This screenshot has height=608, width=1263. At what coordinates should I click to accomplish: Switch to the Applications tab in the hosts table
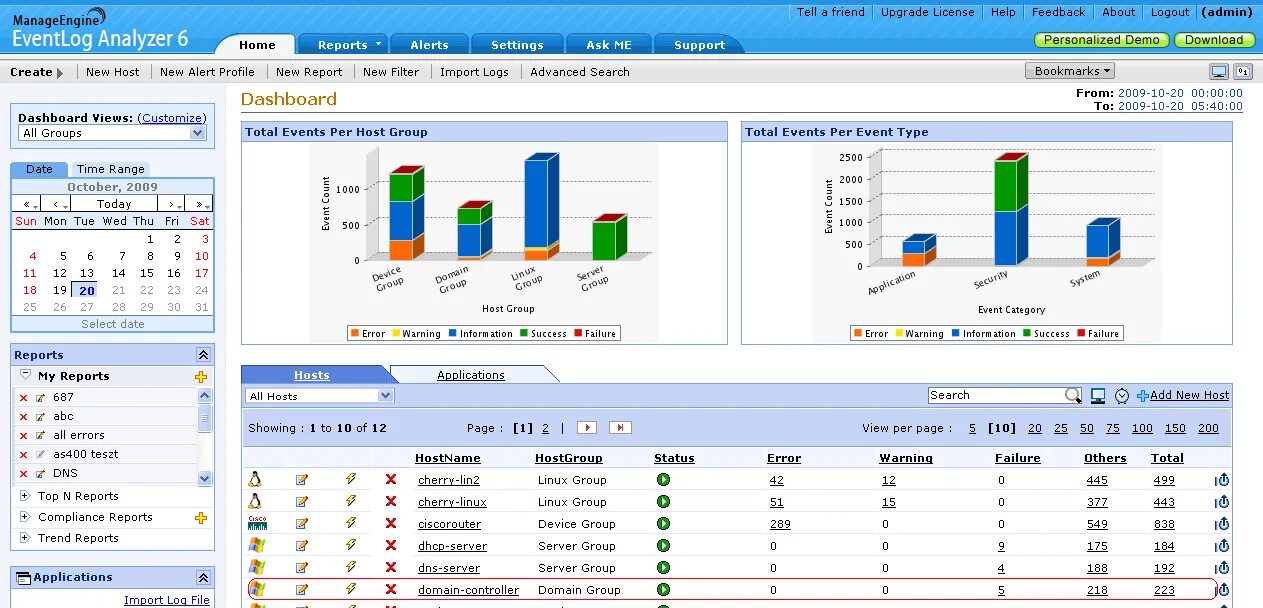click(470, 375)
